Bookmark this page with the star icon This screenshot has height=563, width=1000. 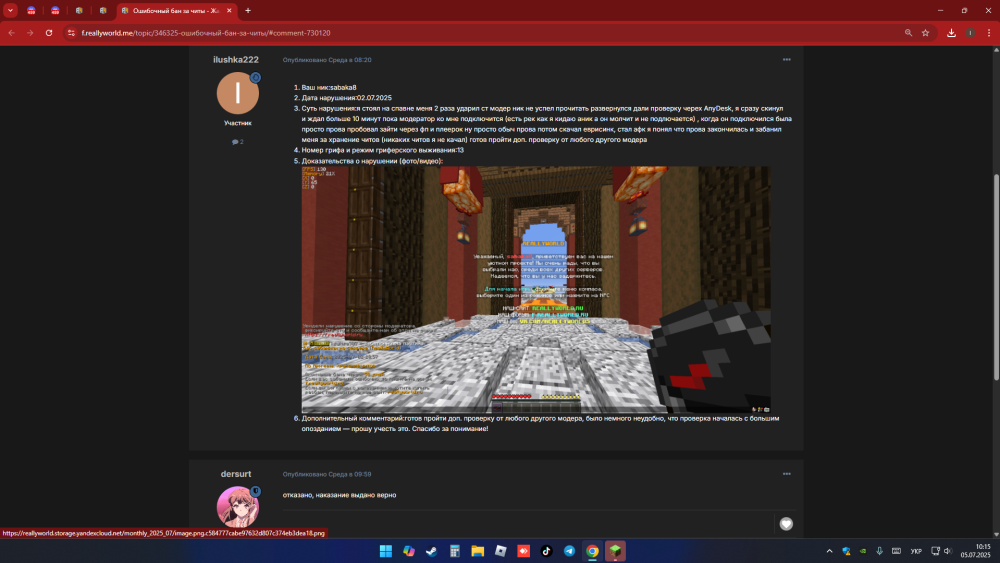click(x=925, y=33)
